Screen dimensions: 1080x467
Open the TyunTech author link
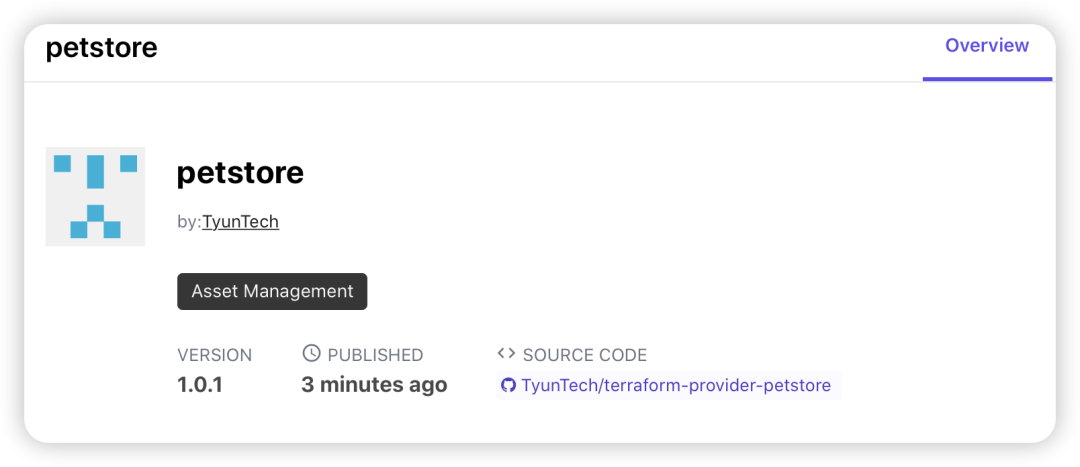click(240, 222)
